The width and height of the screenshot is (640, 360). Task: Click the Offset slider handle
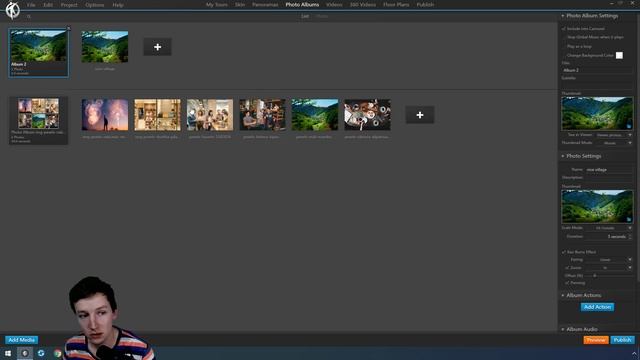tap(595, 276)
